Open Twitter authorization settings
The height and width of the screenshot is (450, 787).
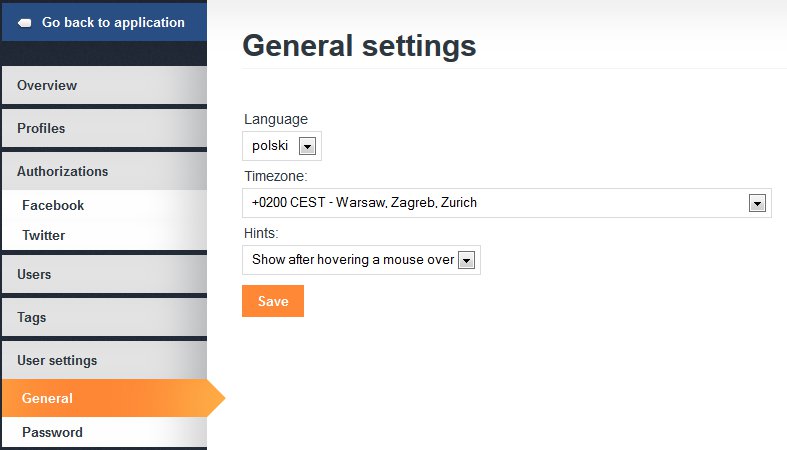coord(43,235)
